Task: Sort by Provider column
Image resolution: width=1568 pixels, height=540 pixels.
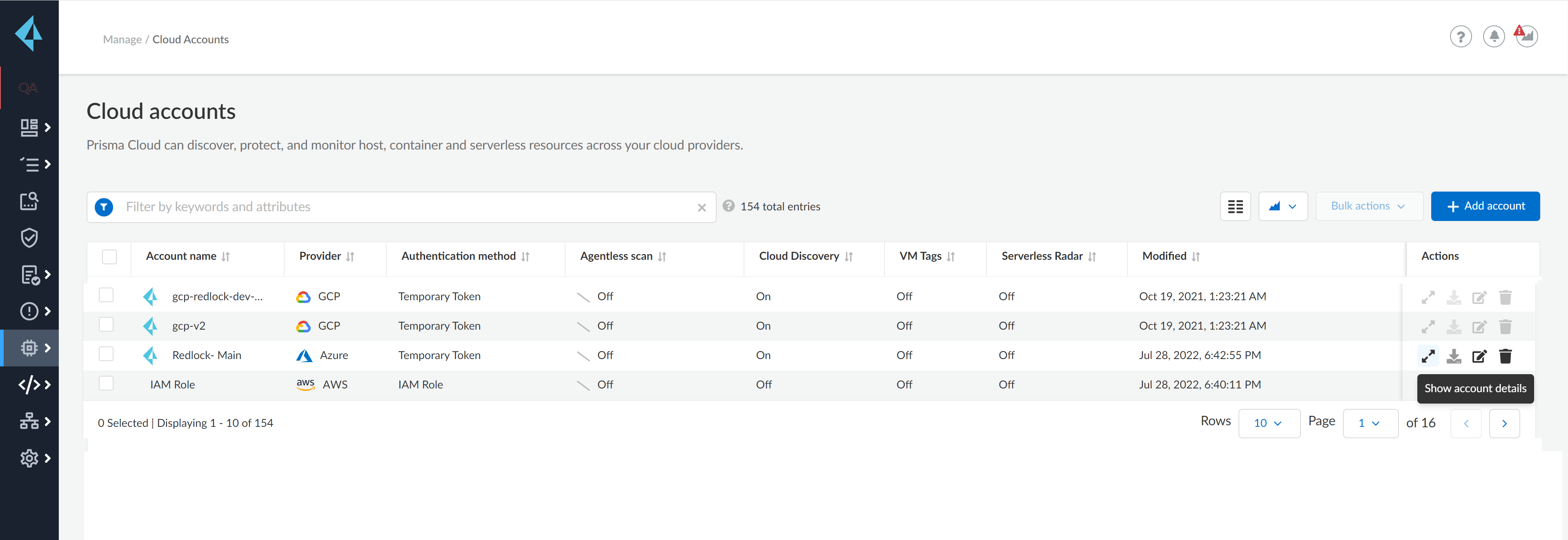Action: [350, 257]
